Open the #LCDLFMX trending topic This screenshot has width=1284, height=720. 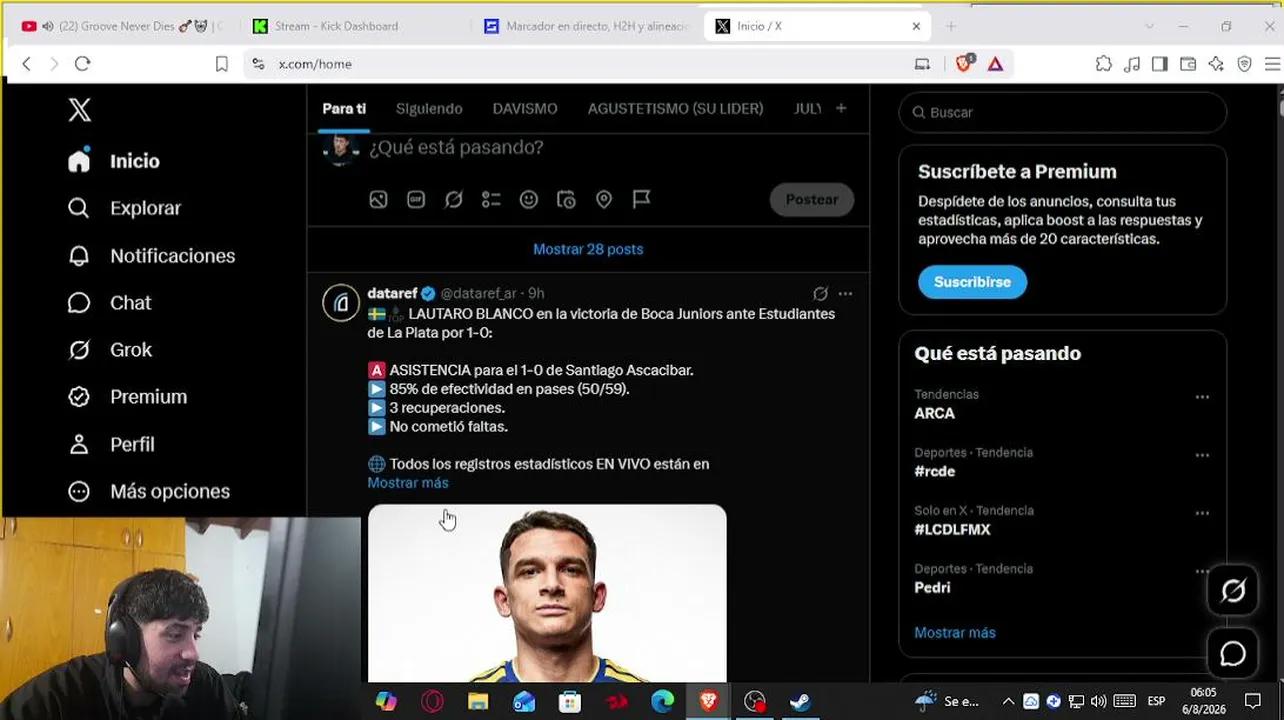click(x=952, y=529)
